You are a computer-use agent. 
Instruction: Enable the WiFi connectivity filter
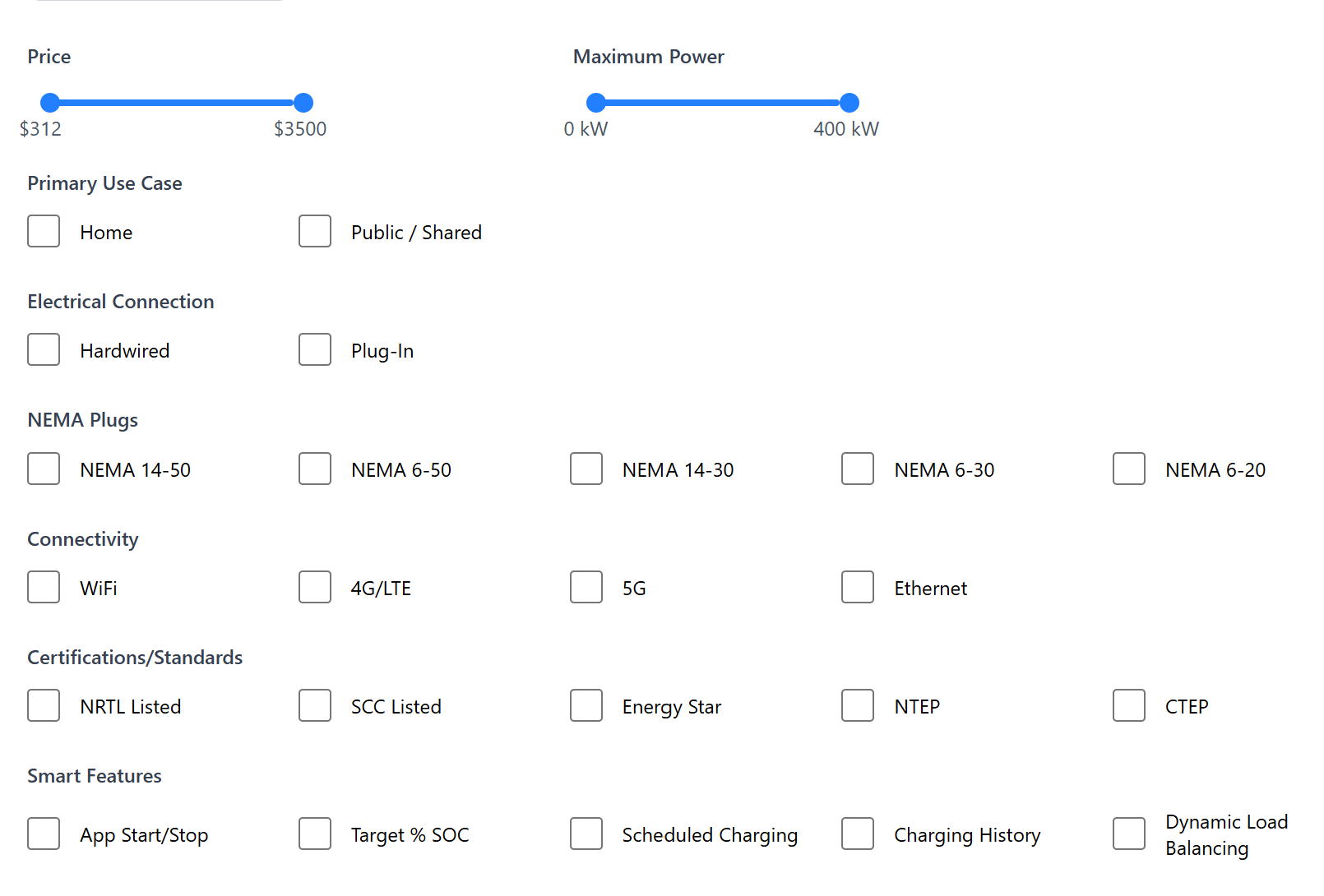coord(44,587)
